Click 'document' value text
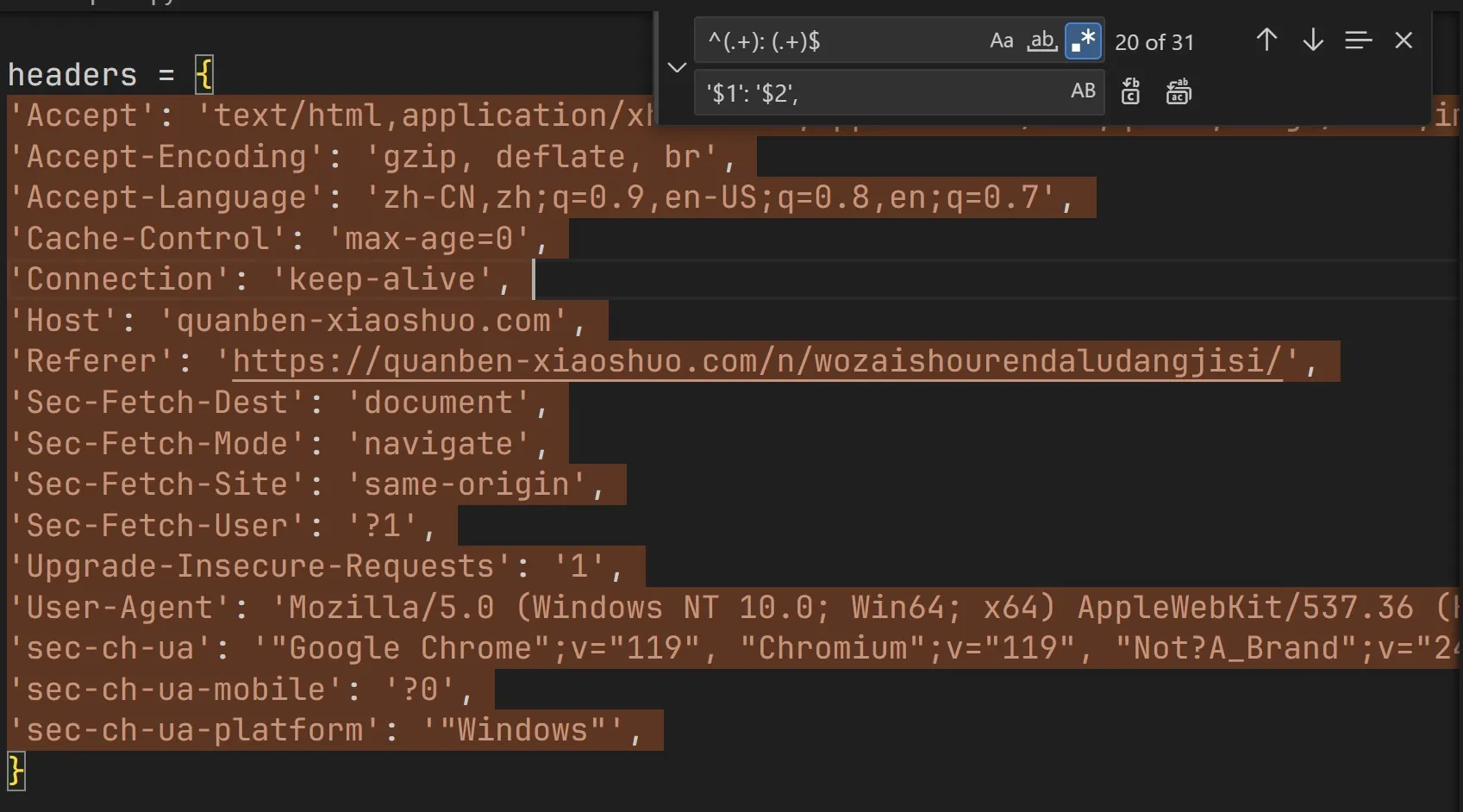This screenshot has width=1463, height=812. [438, 403]
